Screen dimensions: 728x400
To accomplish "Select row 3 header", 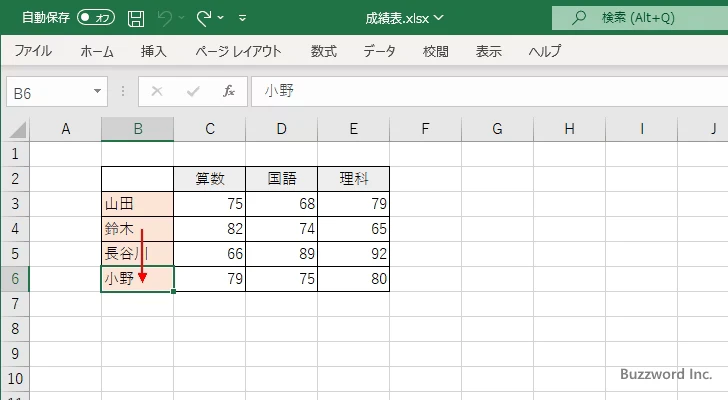I will (14, 204).
